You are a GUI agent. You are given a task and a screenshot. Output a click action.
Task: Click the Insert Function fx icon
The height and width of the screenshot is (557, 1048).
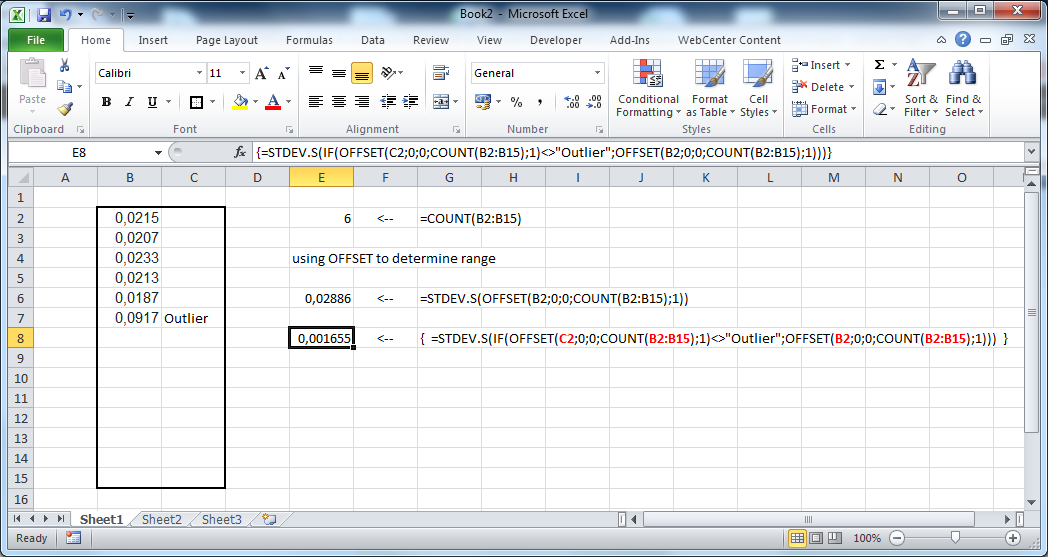click(x=240, y=152)
